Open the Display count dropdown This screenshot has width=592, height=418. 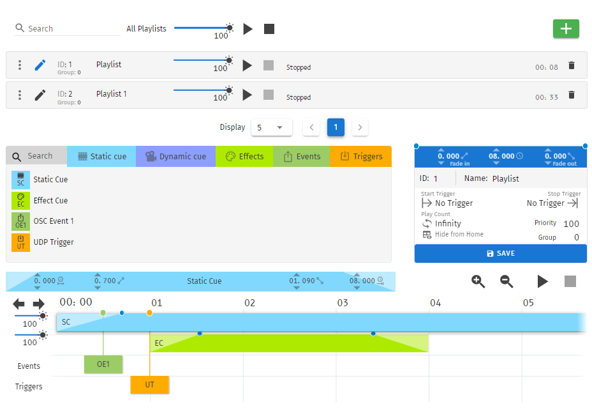pos(272,127)
